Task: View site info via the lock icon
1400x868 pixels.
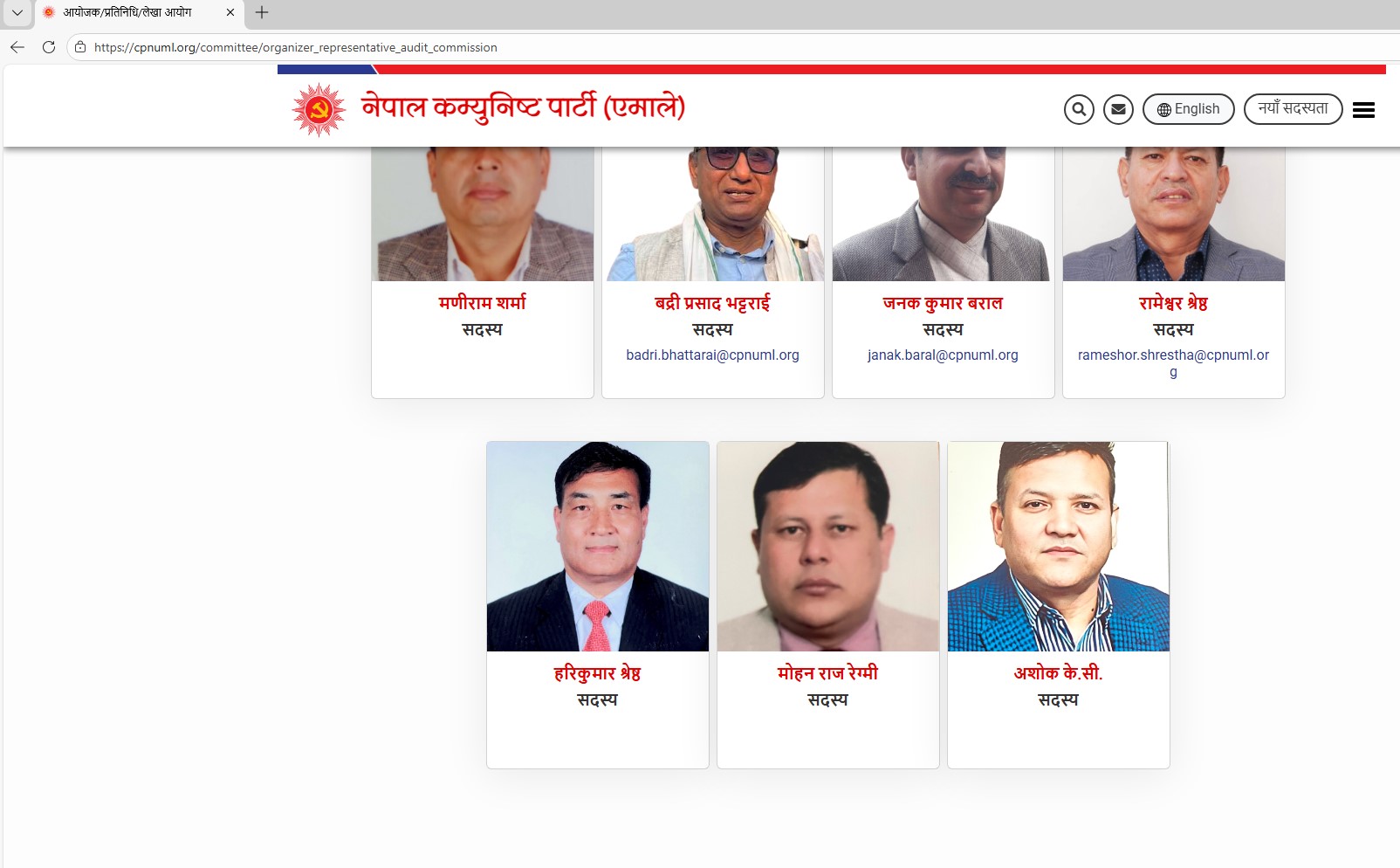Action: (80, 47)
